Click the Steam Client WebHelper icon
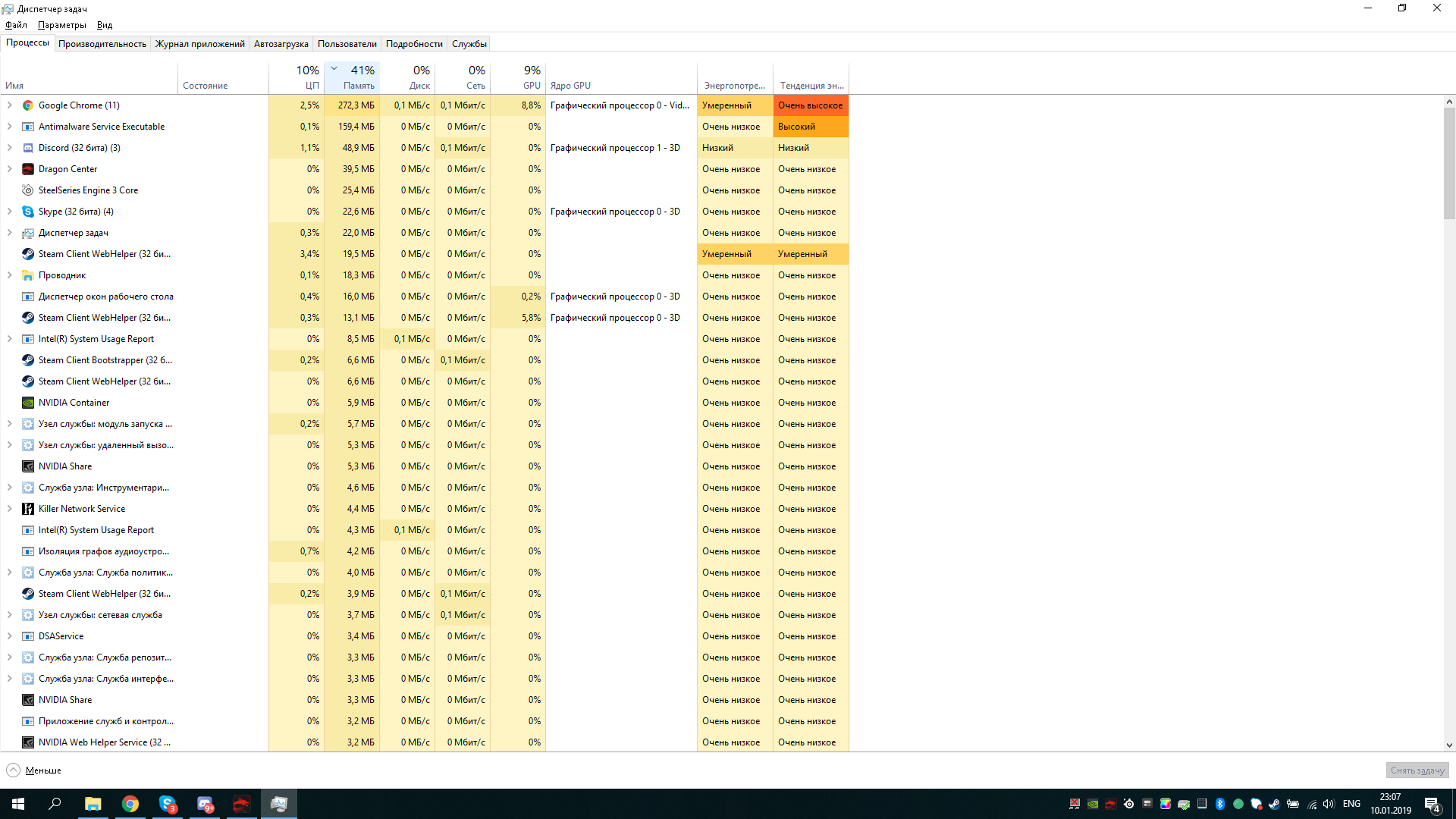This screenshot has width=1456, height=819. click(x=27, y=254)
